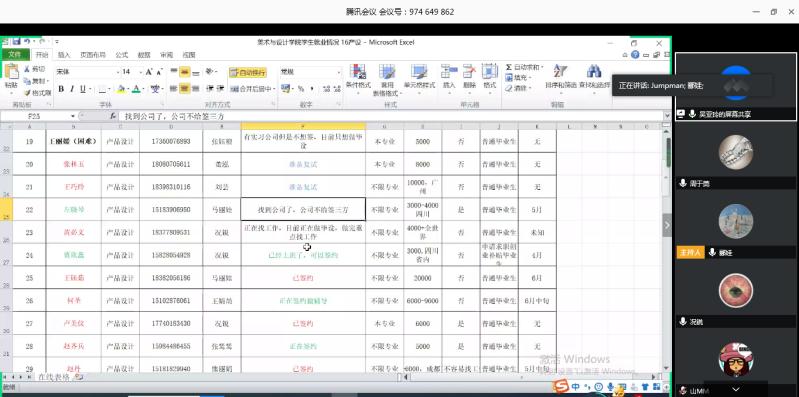Select the 在线表格 sheet tab

(x=54, y=377)
